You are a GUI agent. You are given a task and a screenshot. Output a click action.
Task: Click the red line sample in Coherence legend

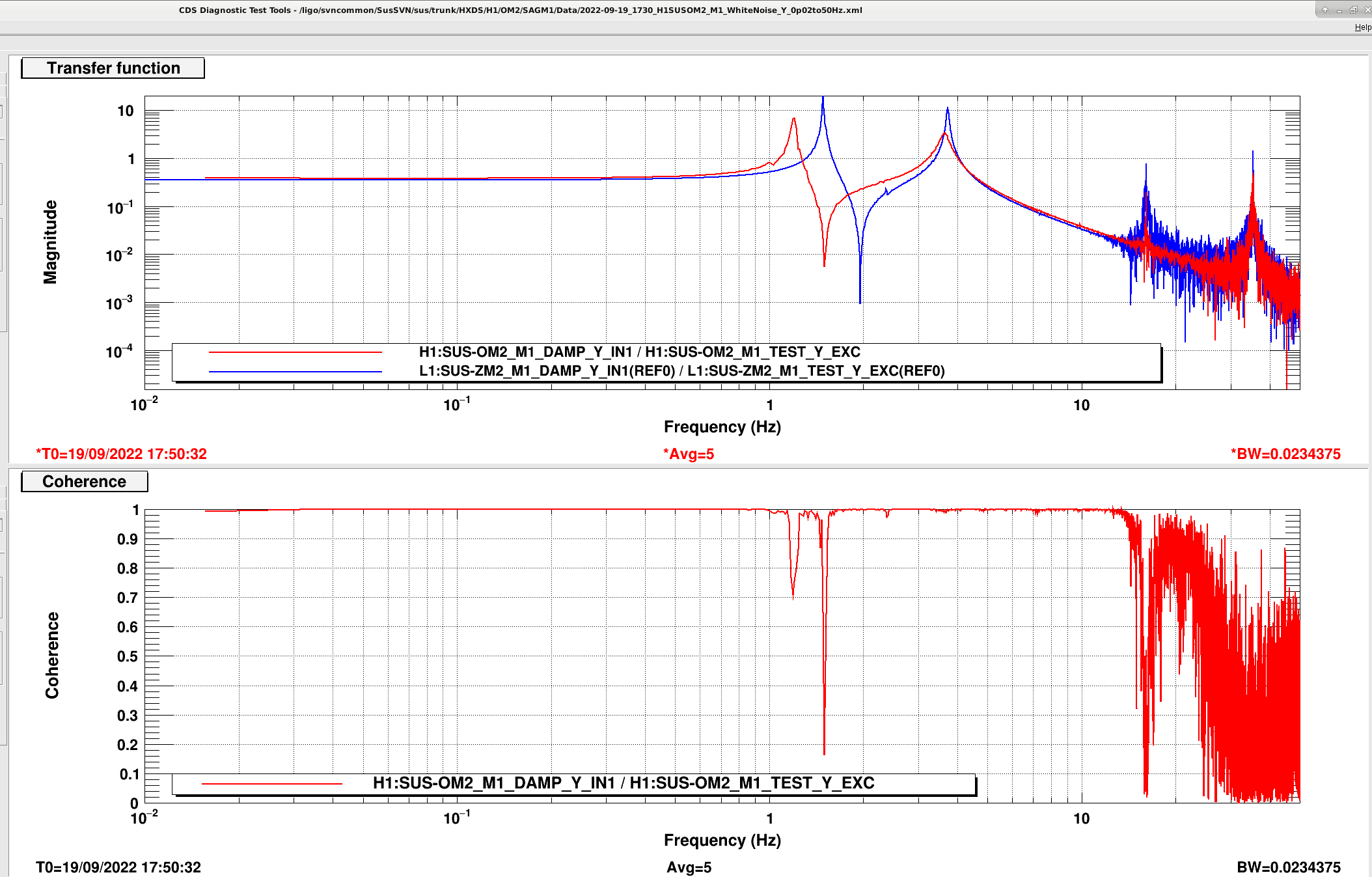point(271,783)
